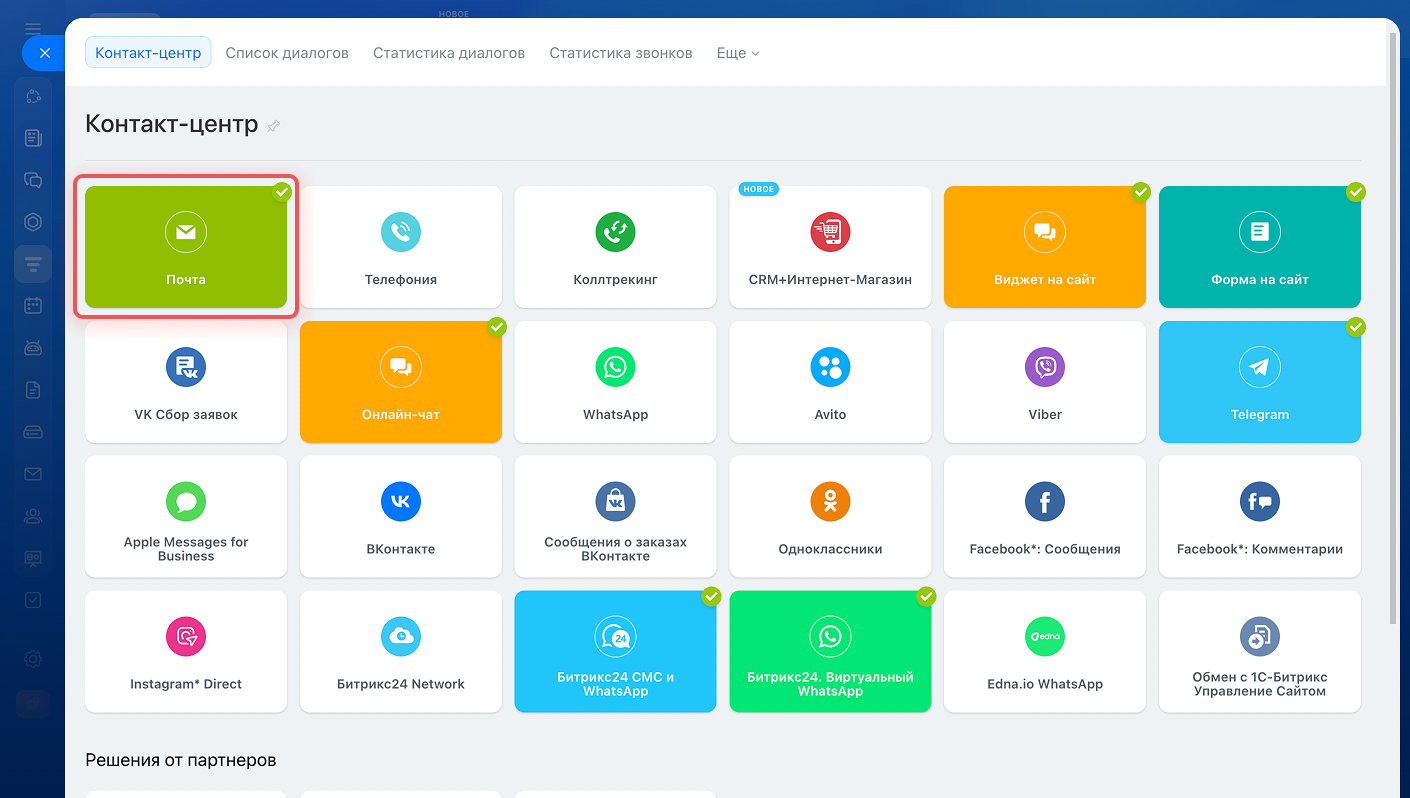This screenshot has height=798, width=1410.
Task: Close the Контакт-центр slider panel
Action: pyautogui.click(x=44, y=53)
